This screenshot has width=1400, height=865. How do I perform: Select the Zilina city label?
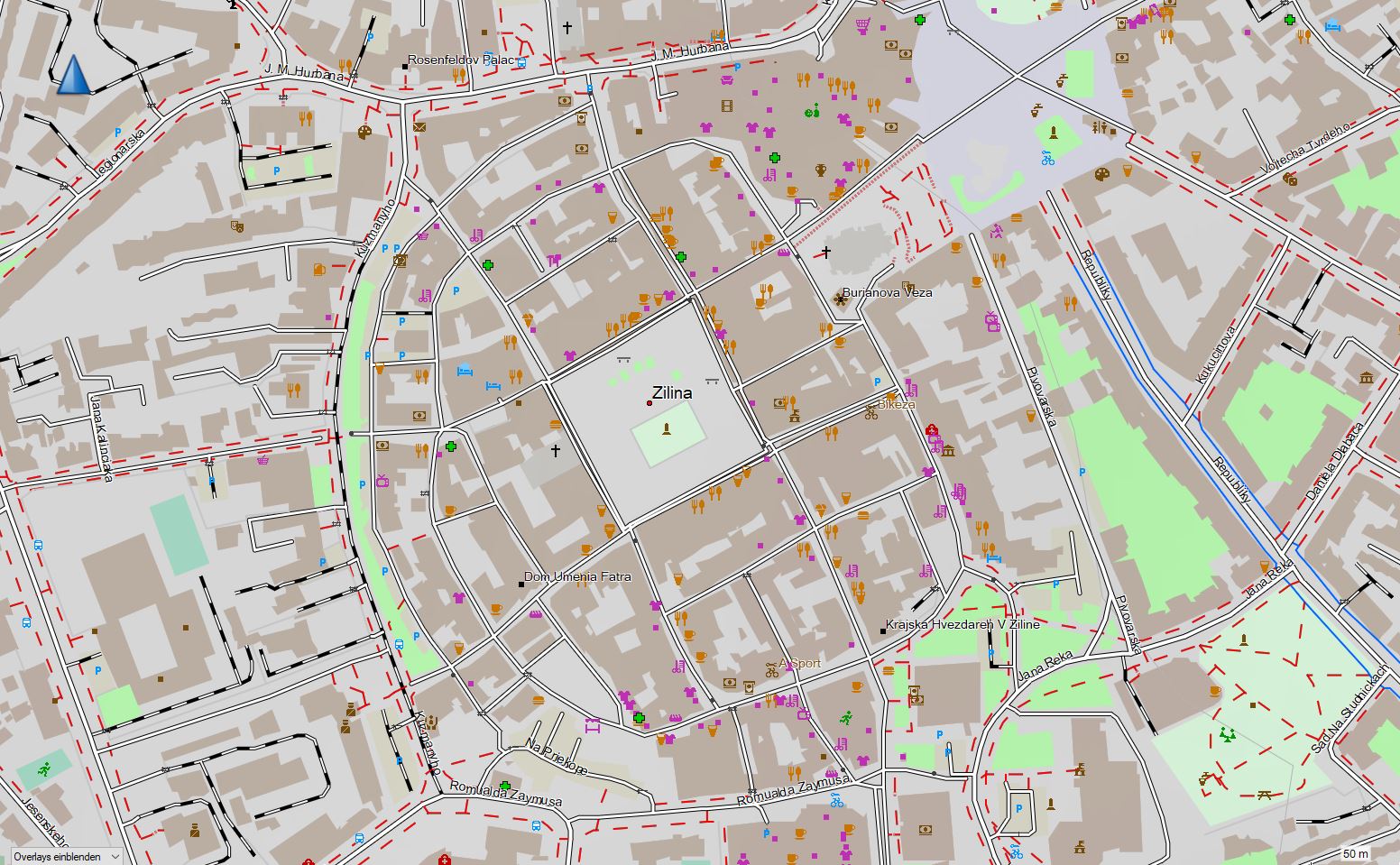(672, 393)
